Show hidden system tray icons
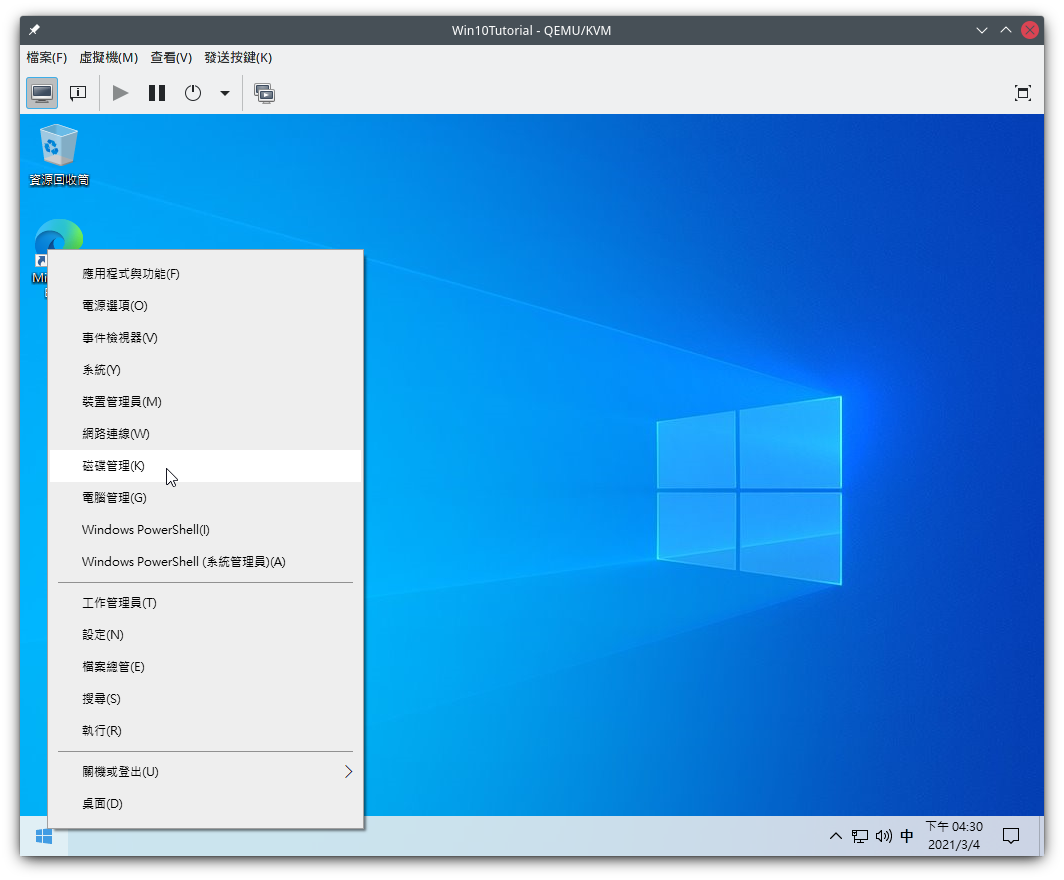 point(835,836)
